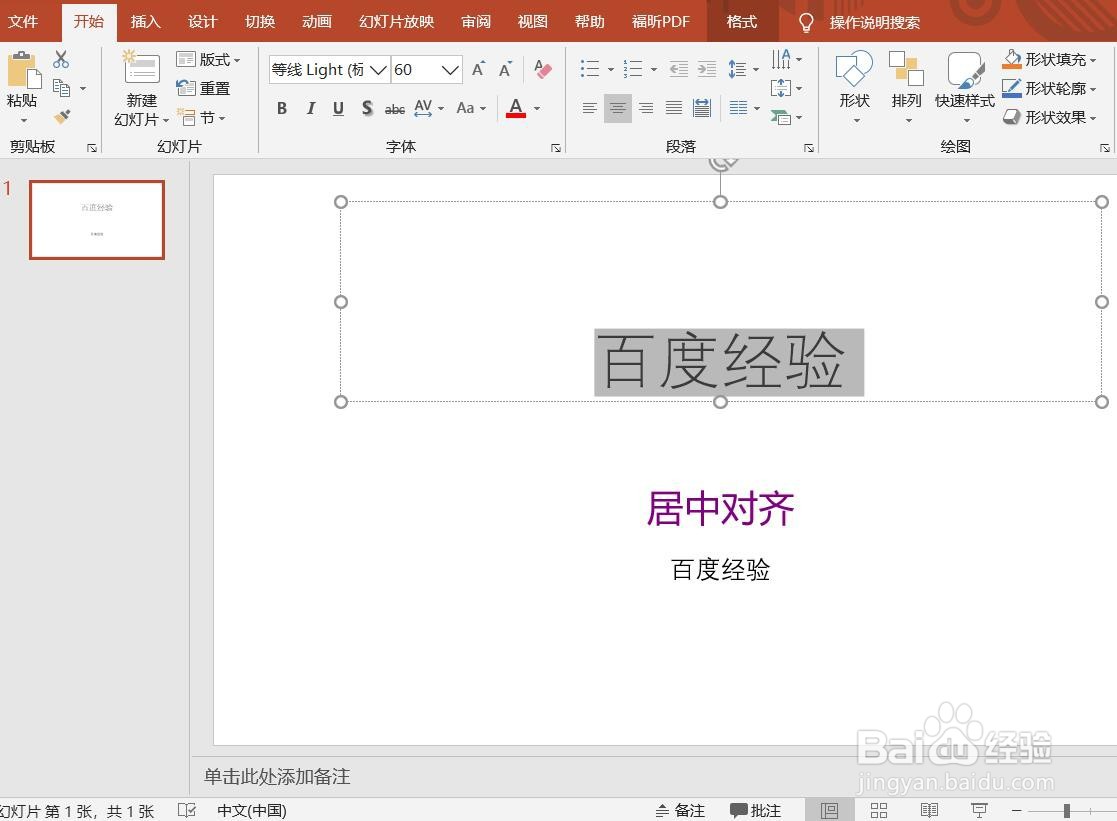Image resolution: width=1117 pixels, height=821 pixels.
Task: Start slideshow from status bar icon
Action: click(980, 810)
